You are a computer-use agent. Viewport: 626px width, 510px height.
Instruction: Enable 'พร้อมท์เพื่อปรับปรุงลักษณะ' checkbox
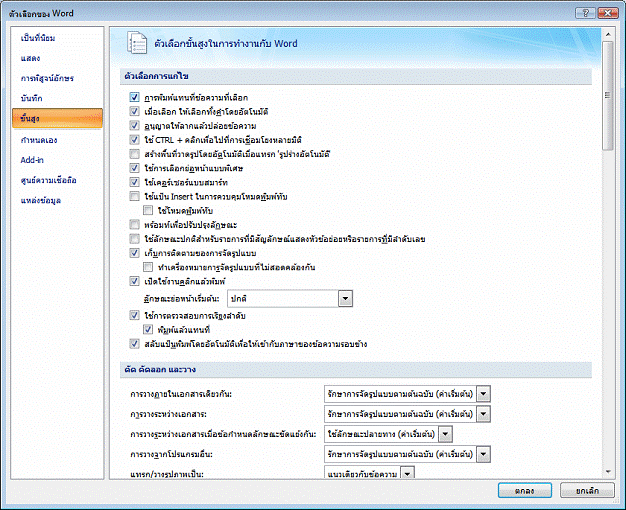(135, 224)
